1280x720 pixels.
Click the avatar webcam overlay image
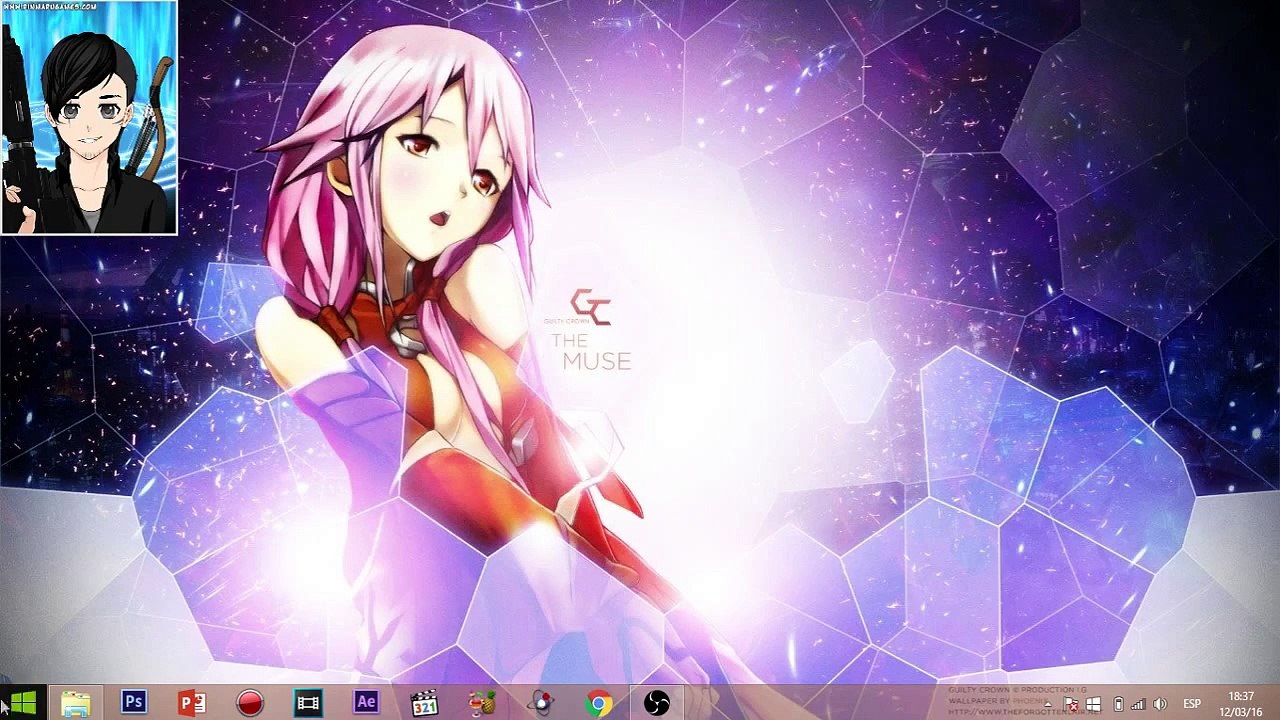(x=89, y=118)
